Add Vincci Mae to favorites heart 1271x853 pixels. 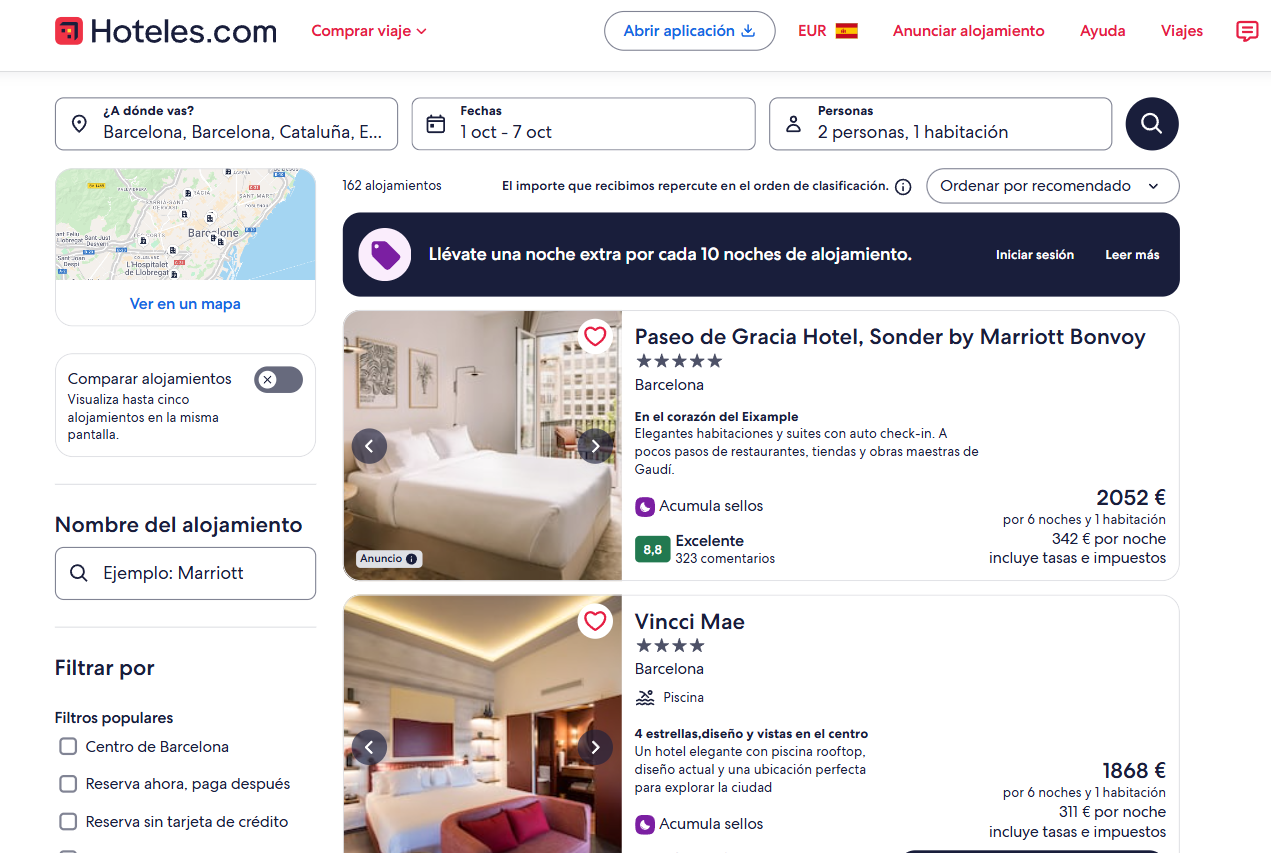pyautogui.click(x=595, y=621)
